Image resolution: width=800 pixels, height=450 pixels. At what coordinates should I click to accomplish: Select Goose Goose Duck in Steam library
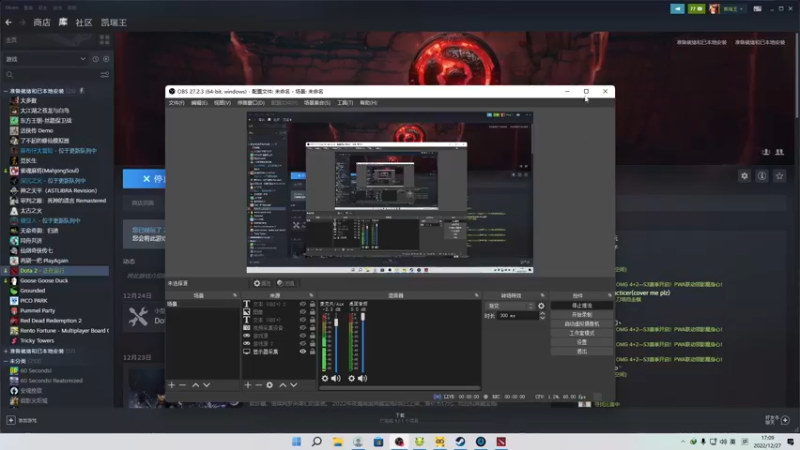(x=44, y=281)
